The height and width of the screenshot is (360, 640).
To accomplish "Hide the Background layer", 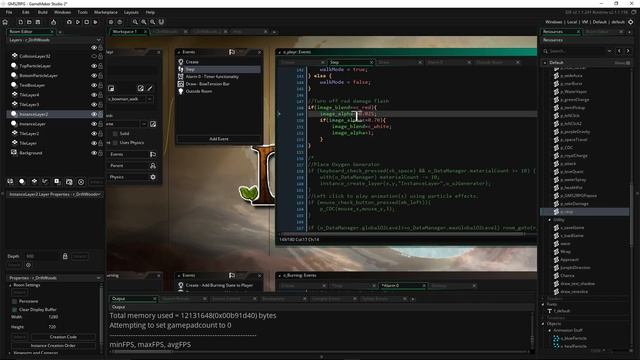I will pos(94,153).
